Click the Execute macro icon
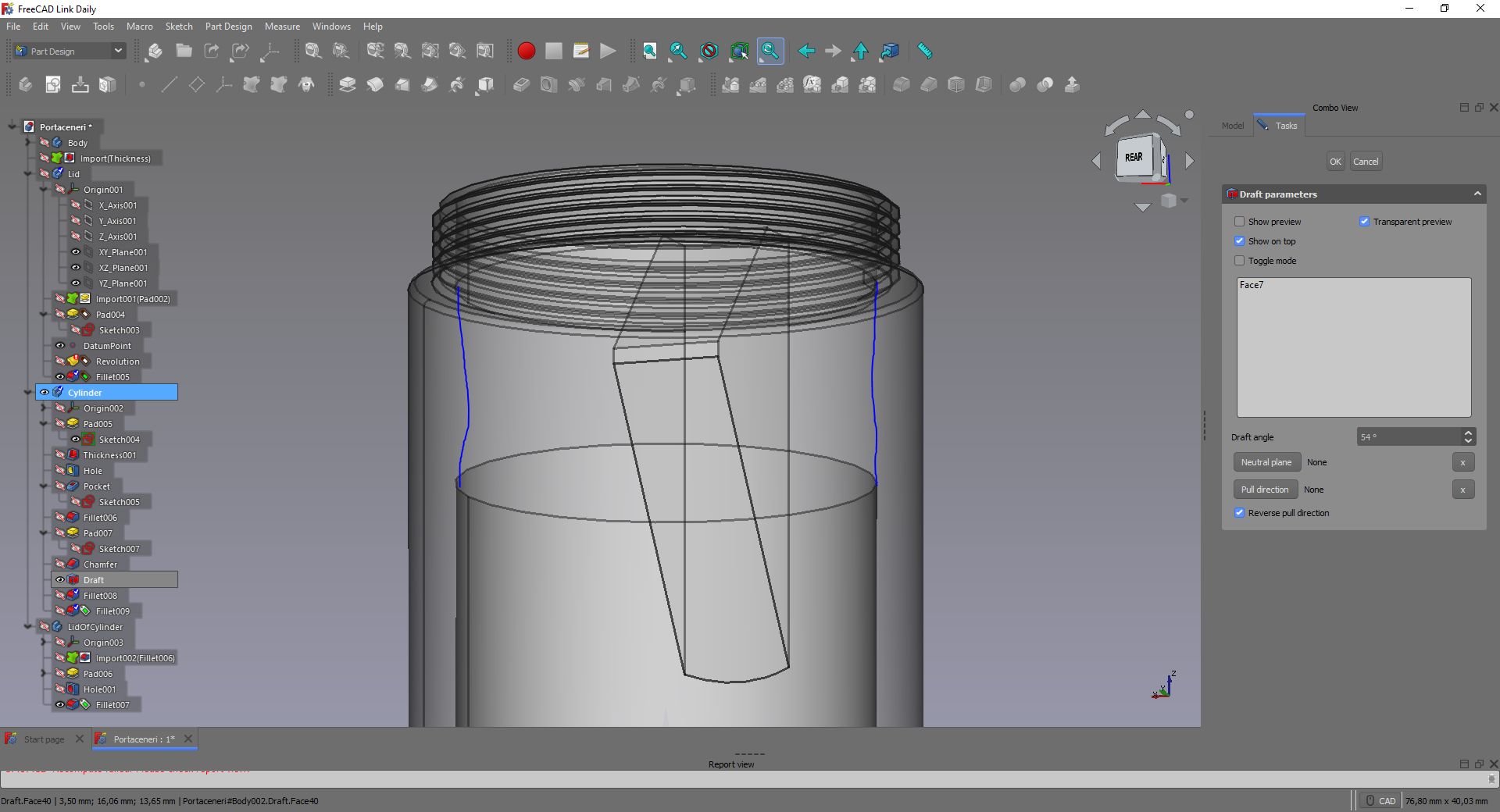This screenshot has height=812, width=1500. [x=608, y=52]
